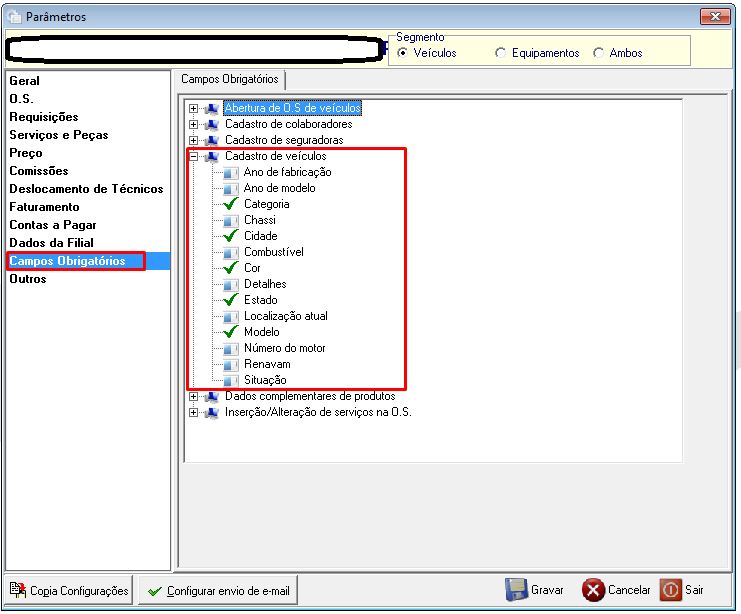
Task: Select the Cadastro de seguradoras label
Action: click(284, 140)
